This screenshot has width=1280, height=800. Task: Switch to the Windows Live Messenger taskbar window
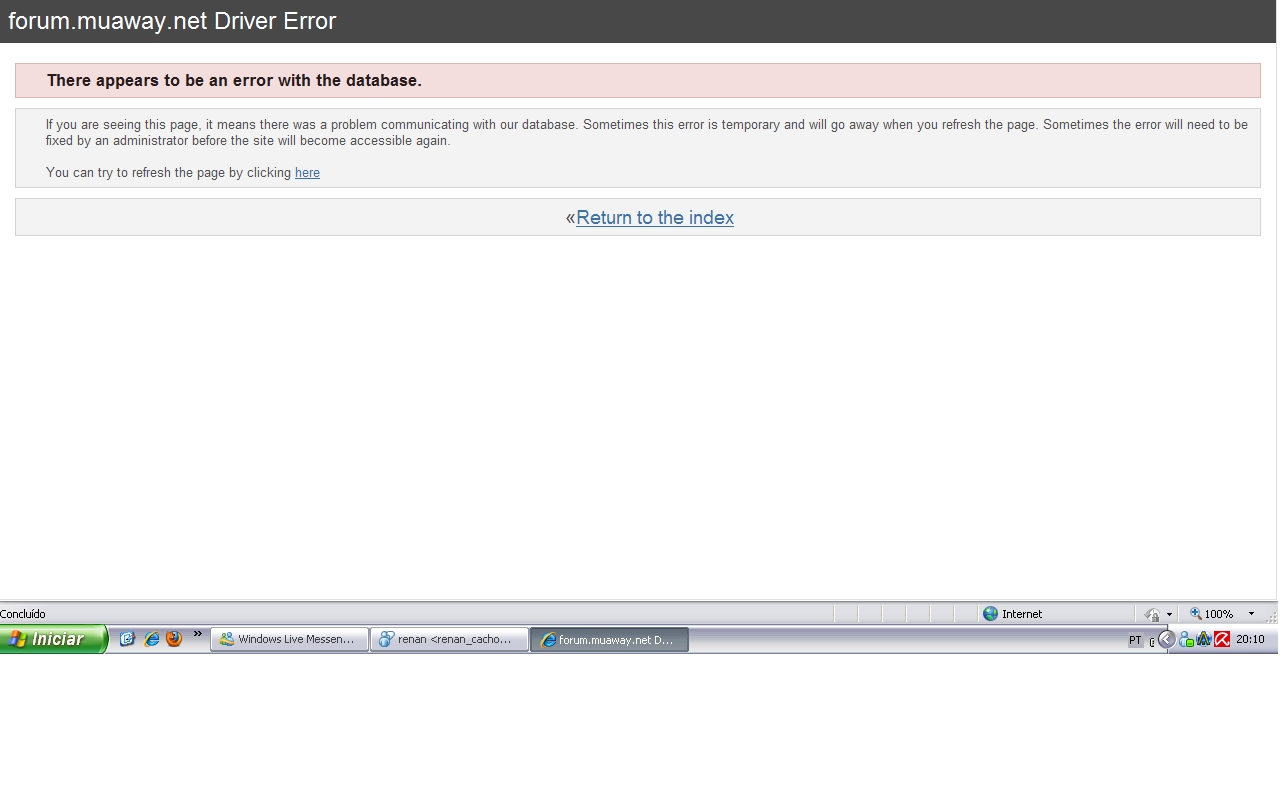pos(289,640)
